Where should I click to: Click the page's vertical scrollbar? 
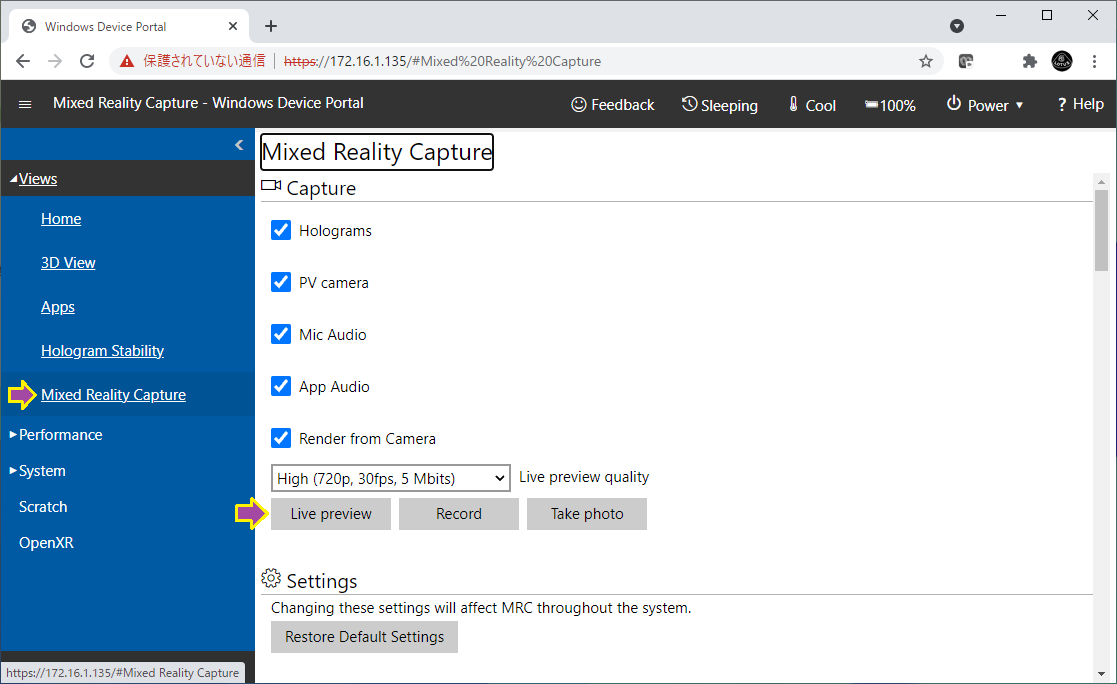tap(1101, 230)
